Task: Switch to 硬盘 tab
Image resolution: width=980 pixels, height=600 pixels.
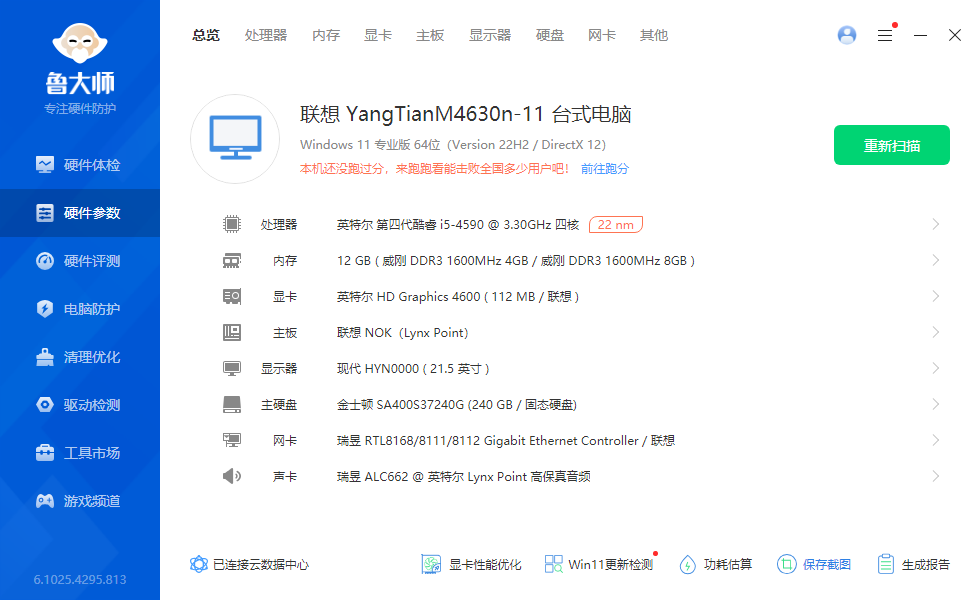Action: point(550,36)
